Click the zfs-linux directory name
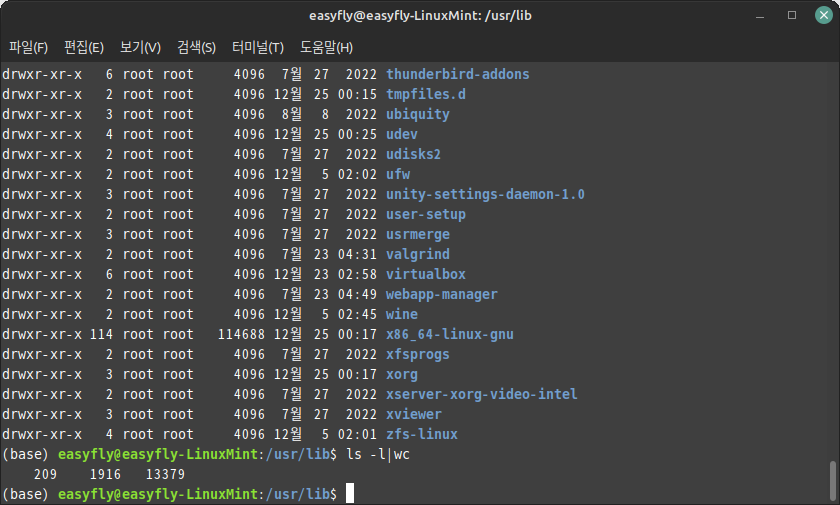Screen dimensions: 840x505 422,434
